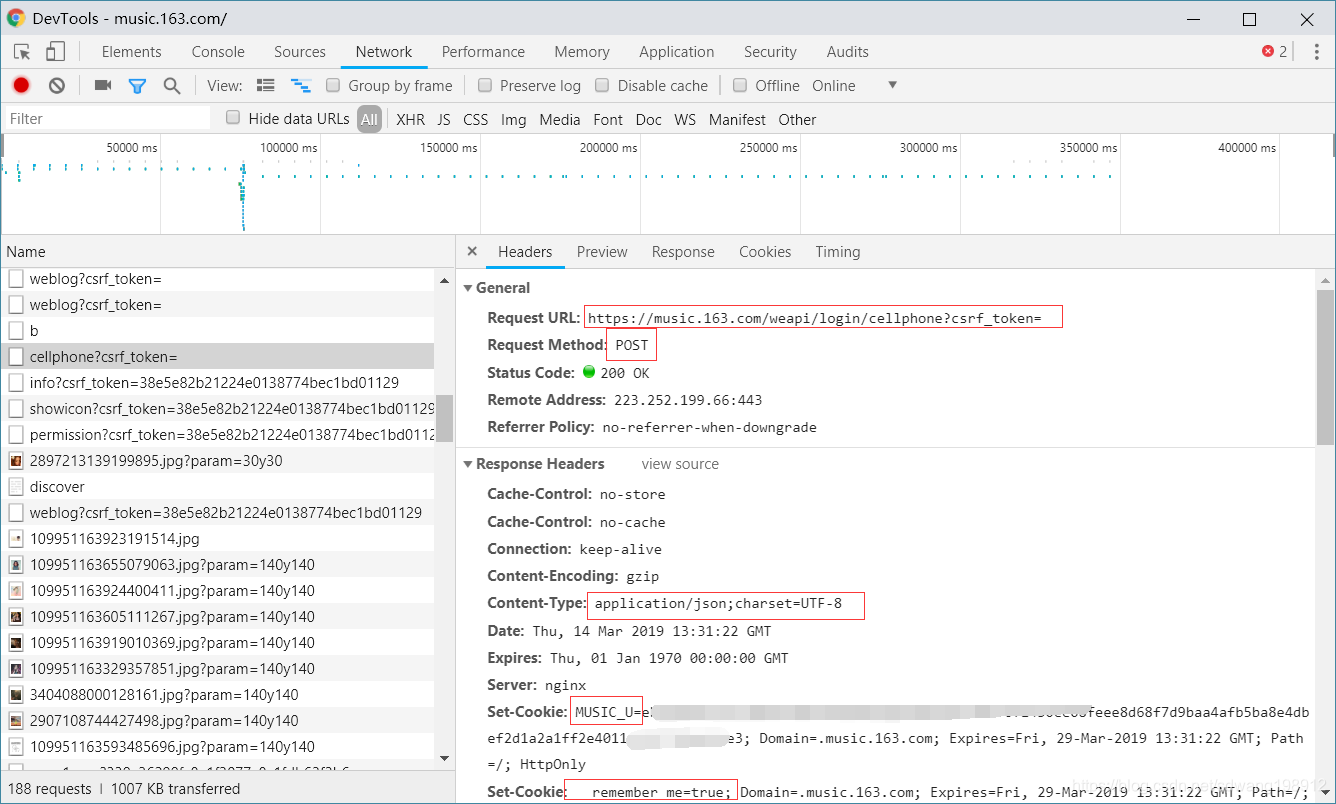Check Disable cache option
This screenshot has height=804, width=1336.
(602, 85)
